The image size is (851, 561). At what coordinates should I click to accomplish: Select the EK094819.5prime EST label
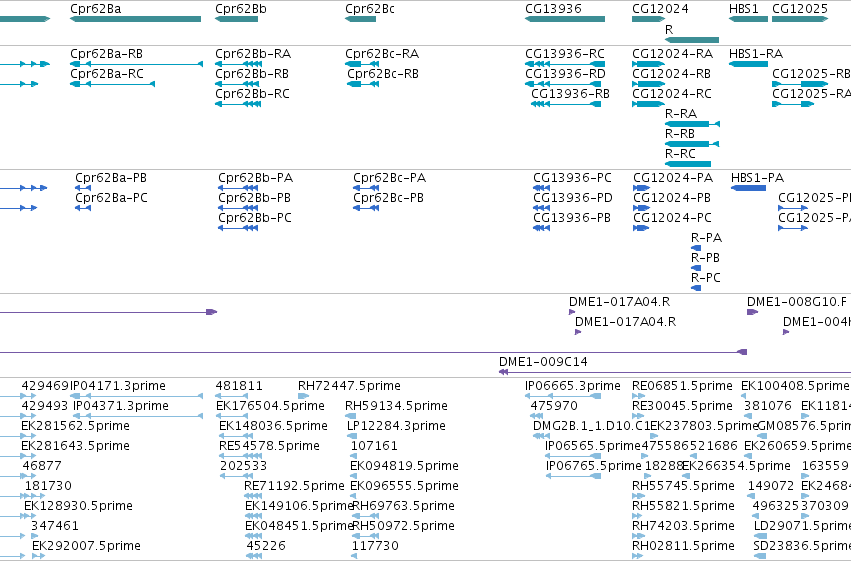[x=404, y=466]
